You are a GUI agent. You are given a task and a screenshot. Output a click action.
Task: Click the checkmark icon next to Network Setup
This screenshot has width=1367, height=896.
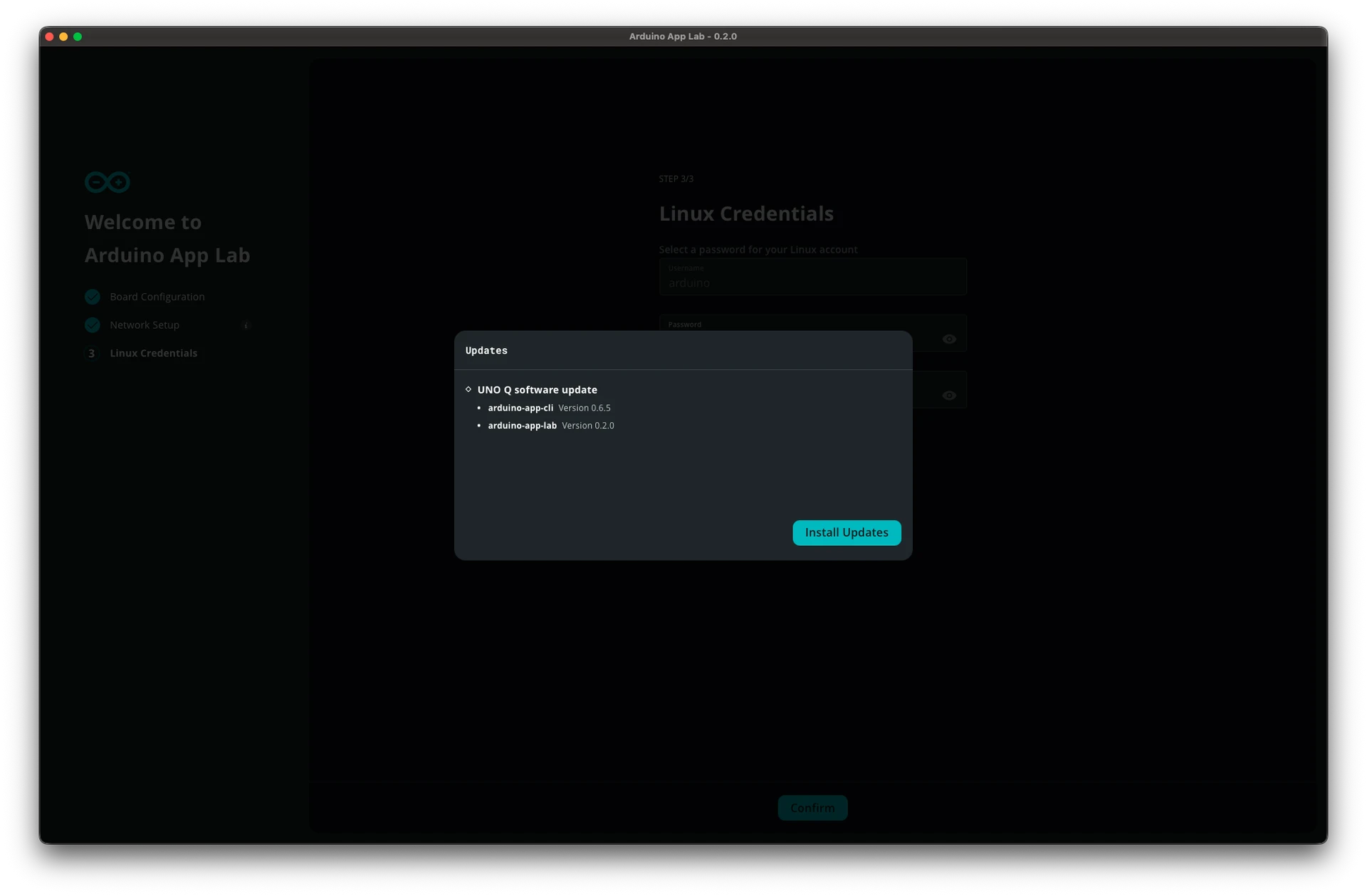click(92, 325)
